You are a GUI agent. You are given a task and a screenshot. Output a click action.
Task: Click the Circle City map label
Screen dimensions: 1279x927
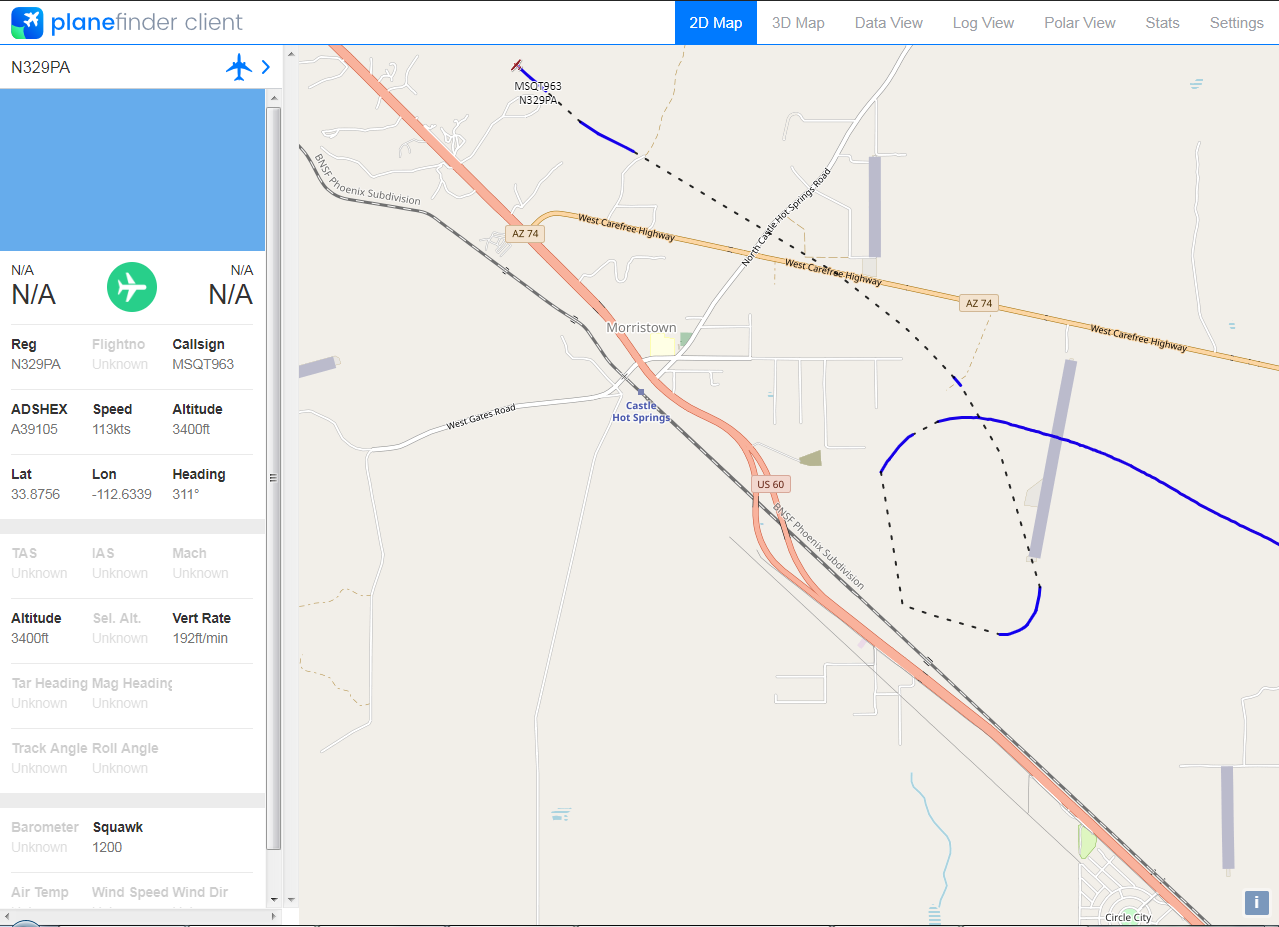1128,917
